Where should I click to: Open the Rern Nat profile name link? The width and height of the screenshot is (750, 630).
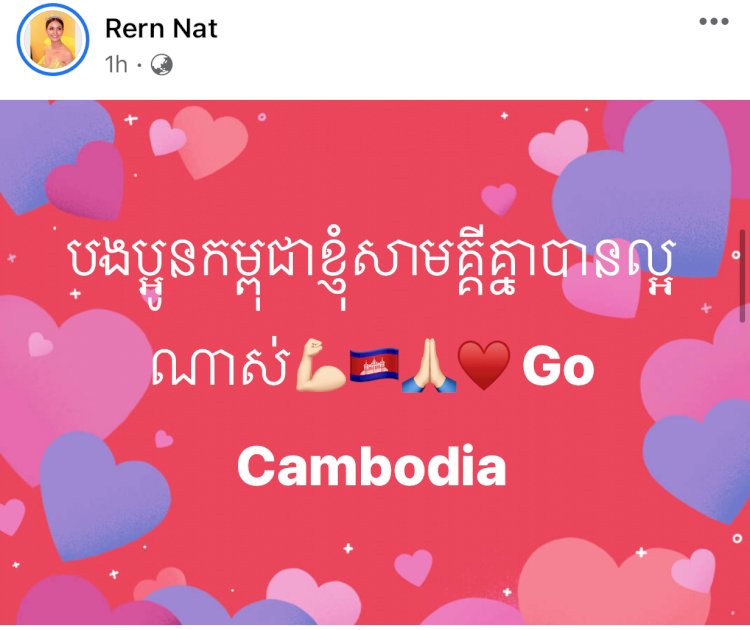(161, 28)
